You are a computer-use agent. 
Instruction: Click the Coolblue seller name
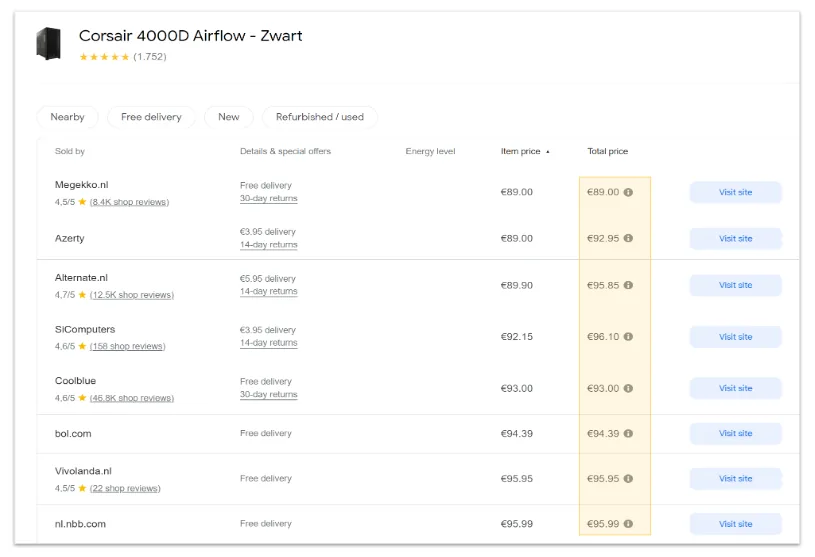coord(75,381)
